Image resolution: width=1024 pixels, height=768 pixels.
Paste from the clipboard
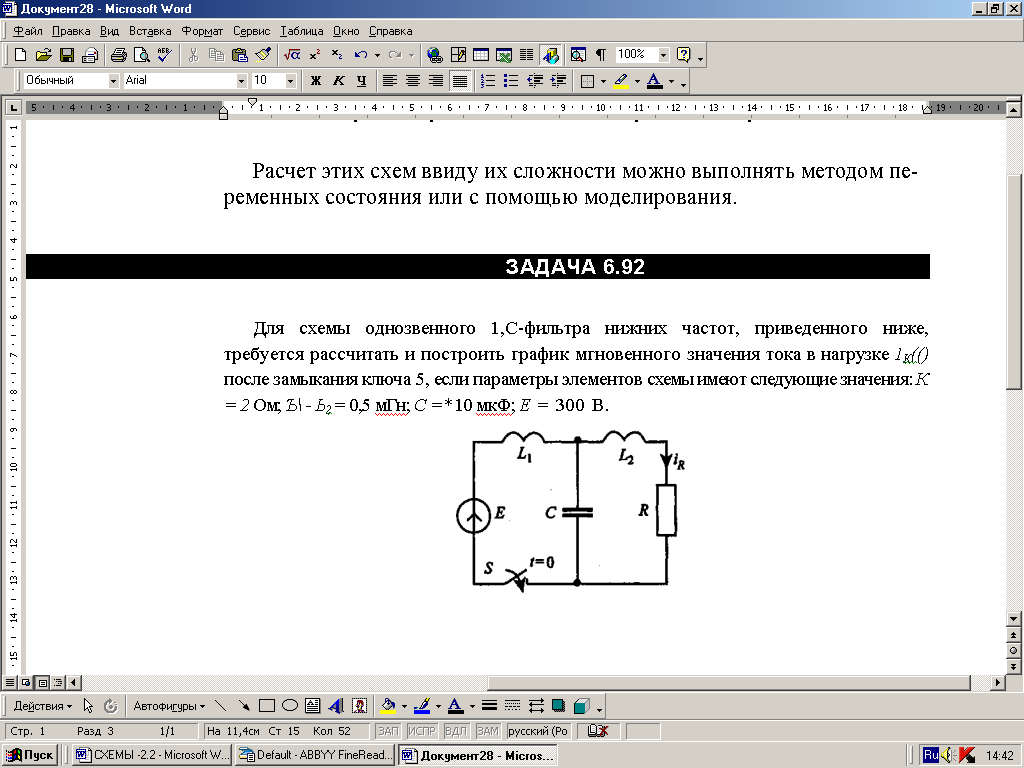(x=240, y=55)
